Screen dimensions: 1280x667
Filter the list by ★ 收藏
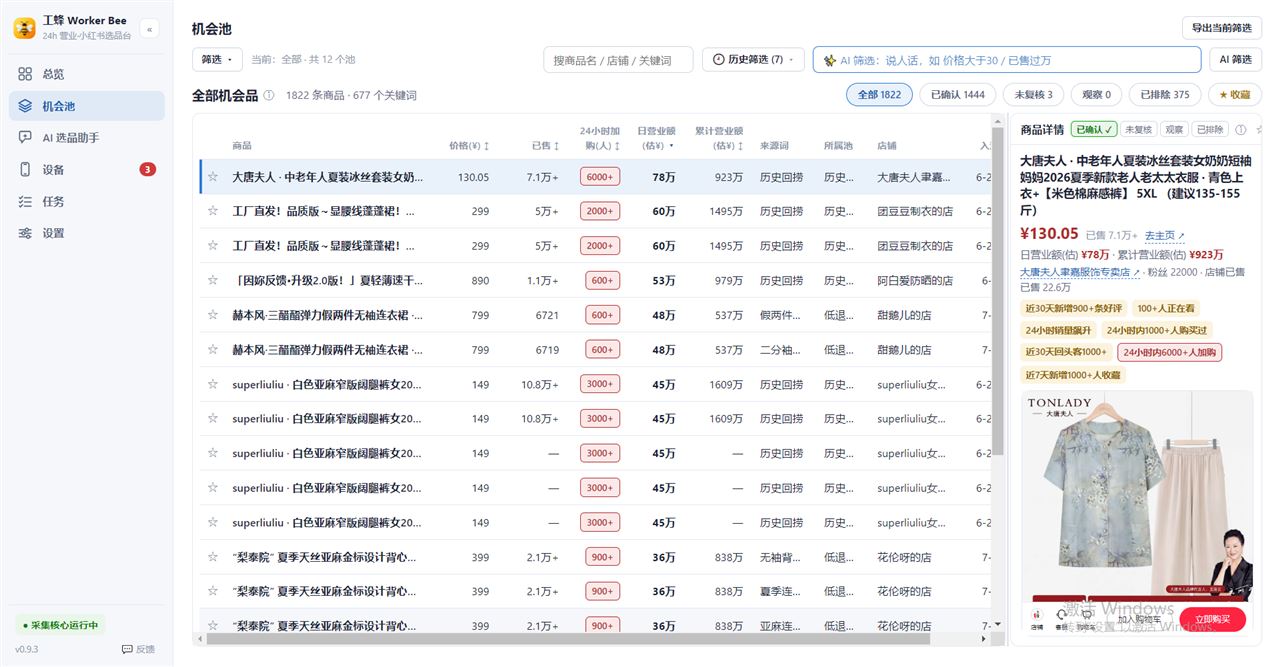(x=1234, y=95)
